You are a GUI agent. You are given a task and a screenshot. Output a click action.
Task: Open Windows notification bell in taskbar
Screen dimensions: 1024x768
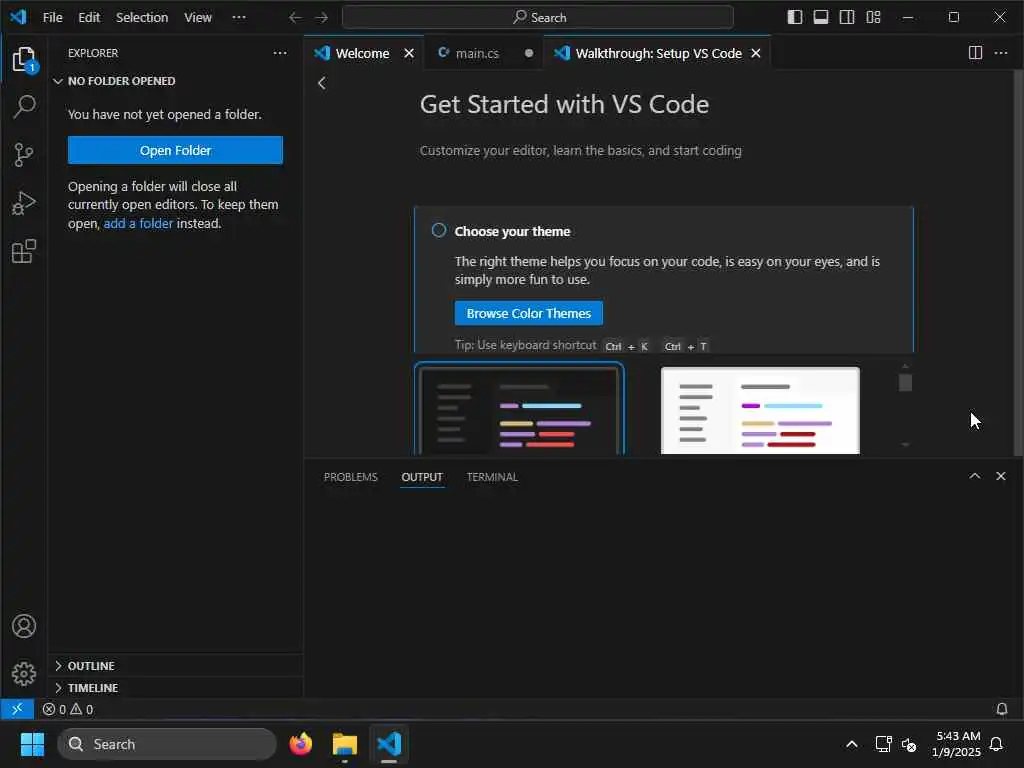click(997, 744)
